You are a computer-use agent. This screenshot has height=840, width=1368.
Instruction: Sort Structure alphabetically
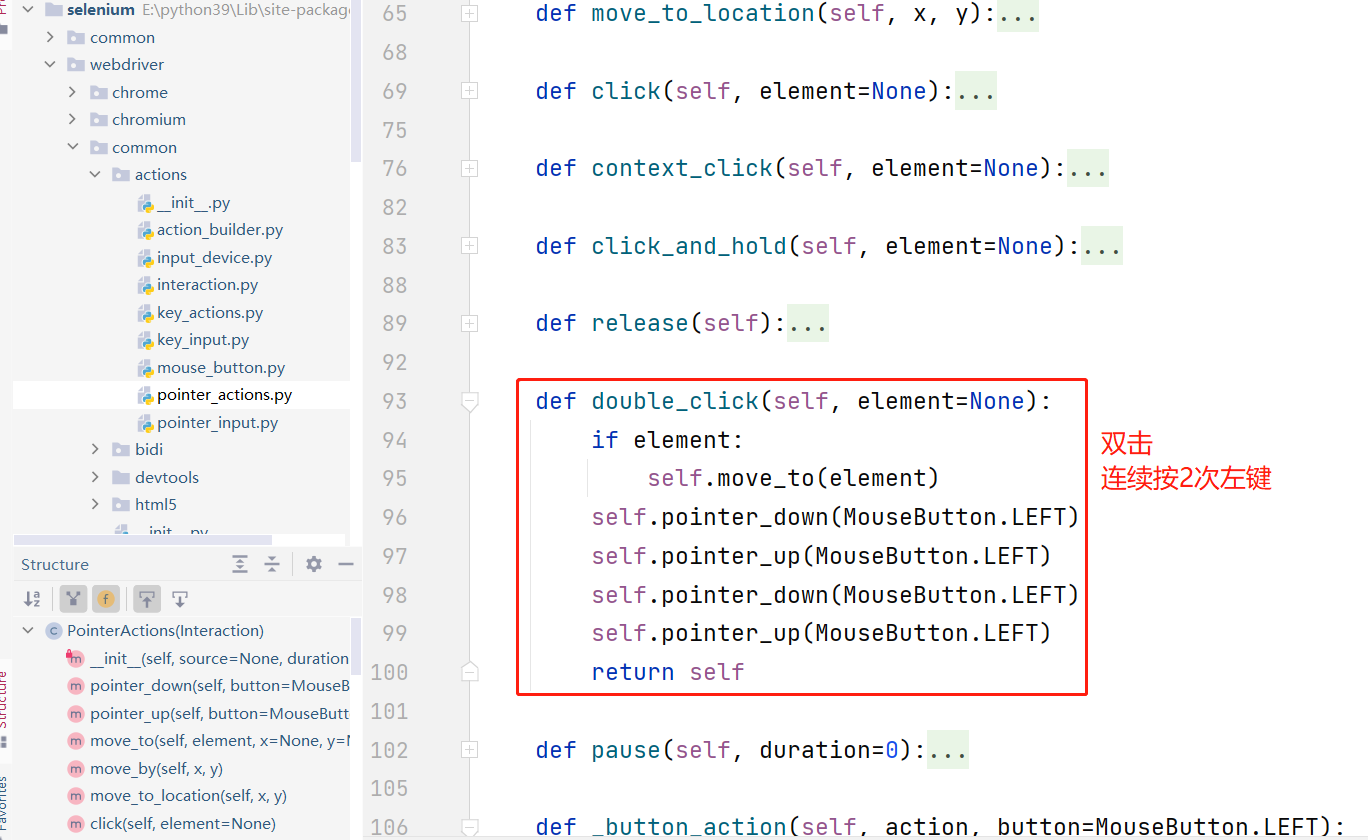pyautogui.click(x=32, y=599)
